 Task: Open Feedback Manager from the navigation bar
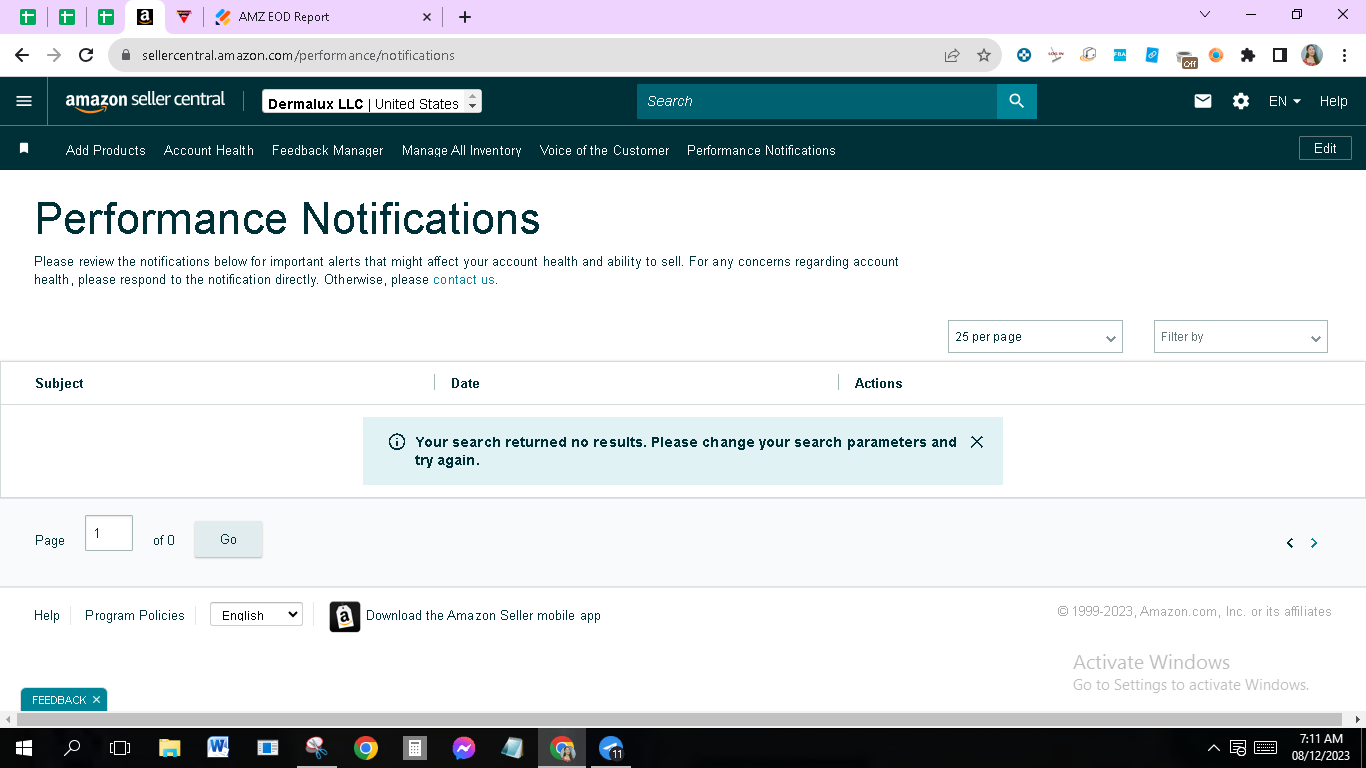pos(328,150)
